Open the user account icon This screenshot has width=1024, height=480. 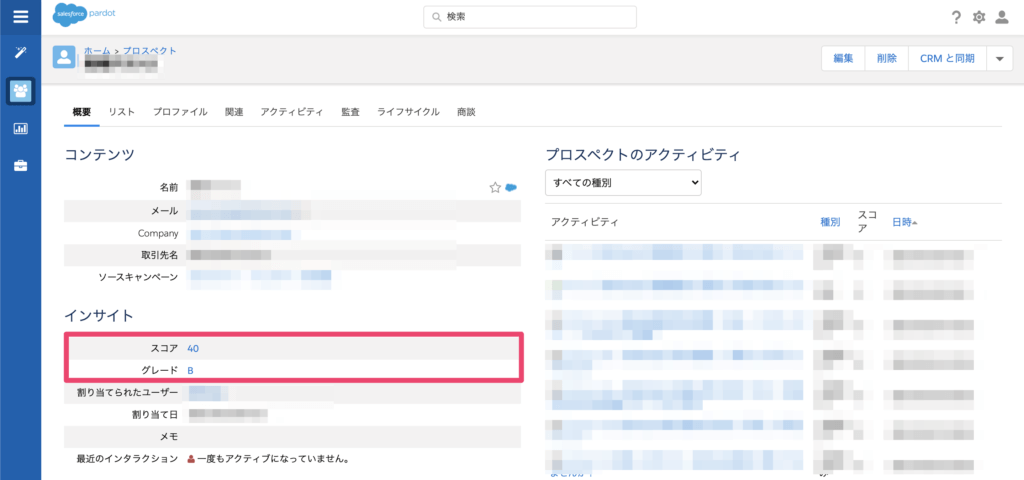click(1001, 18)
